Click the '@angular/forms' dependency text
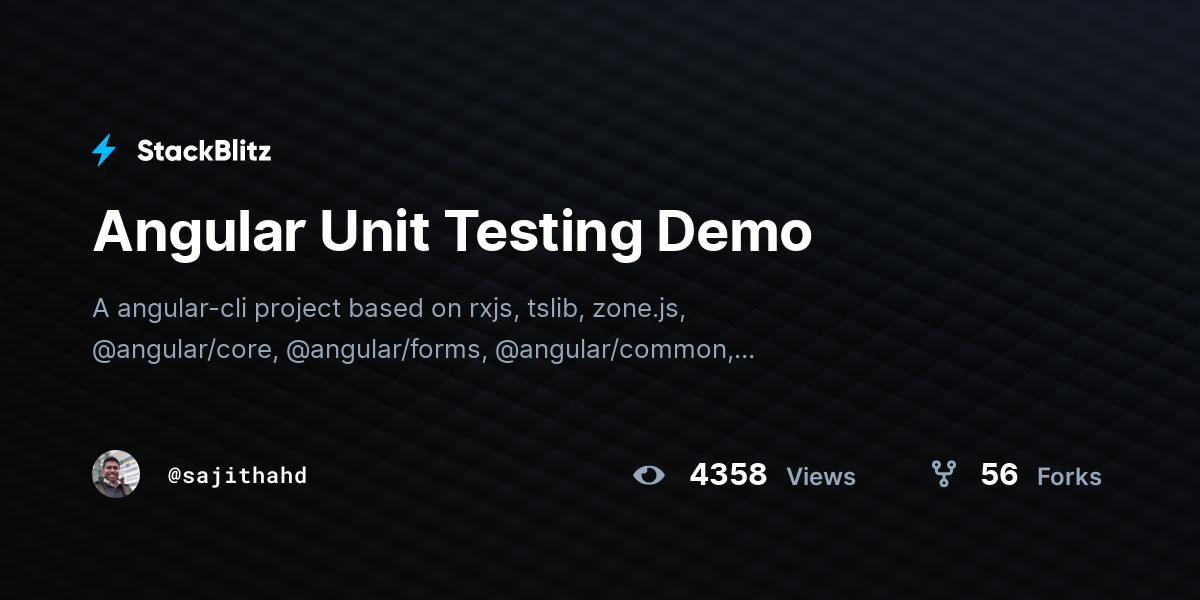Viewport: 1200px width, 600px height. point(386,350)
